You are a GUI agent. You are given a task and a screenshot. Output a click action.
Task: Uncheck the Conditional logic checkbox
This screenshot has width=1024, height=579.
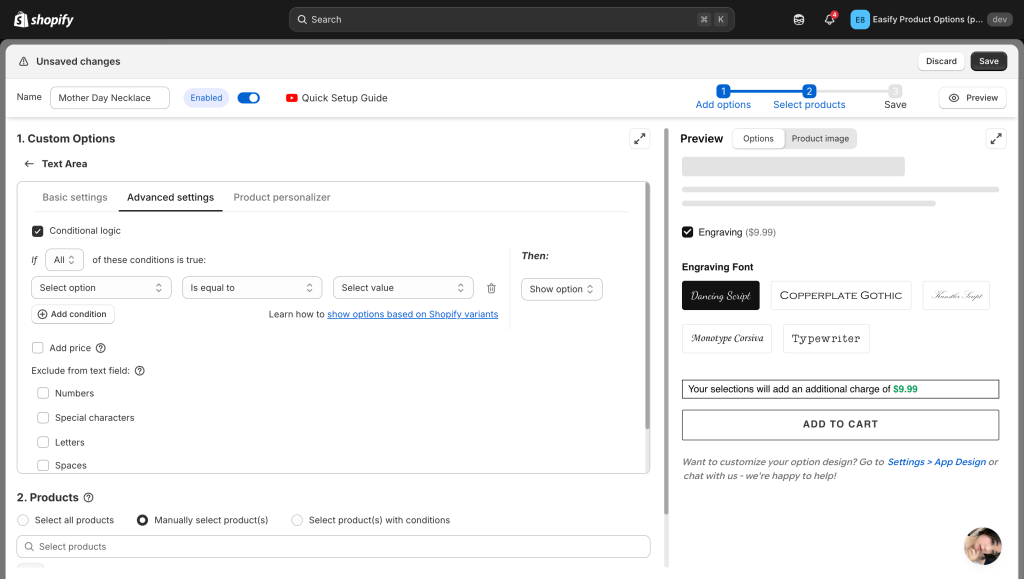click(38, 231)
